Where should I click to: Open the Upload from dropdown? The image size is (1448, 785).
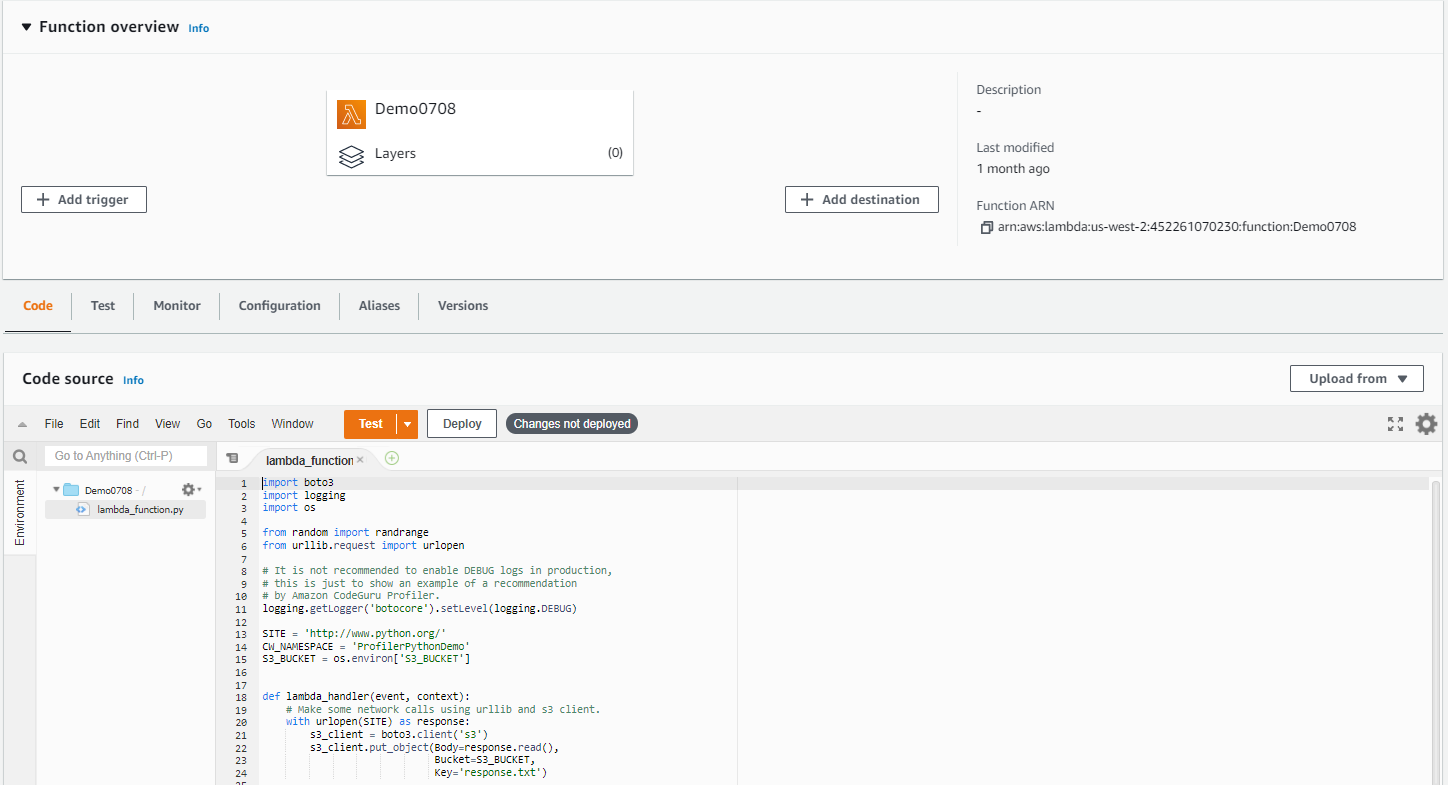[x=1356, y=378]
